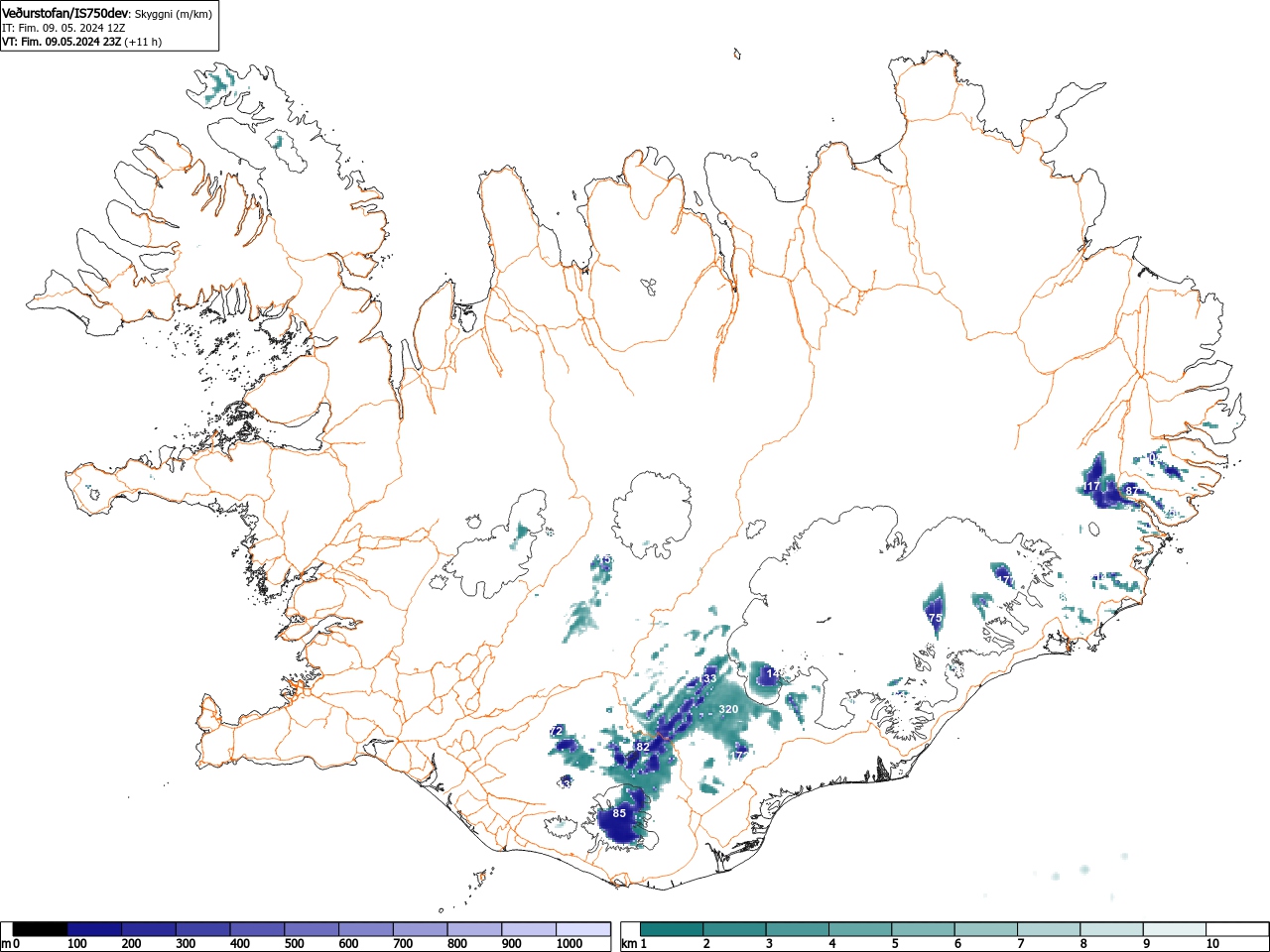Screen dimensions: 1270x952
Task: Click the 400–500 m legend swatch
Action: click(x=257, y=929)
